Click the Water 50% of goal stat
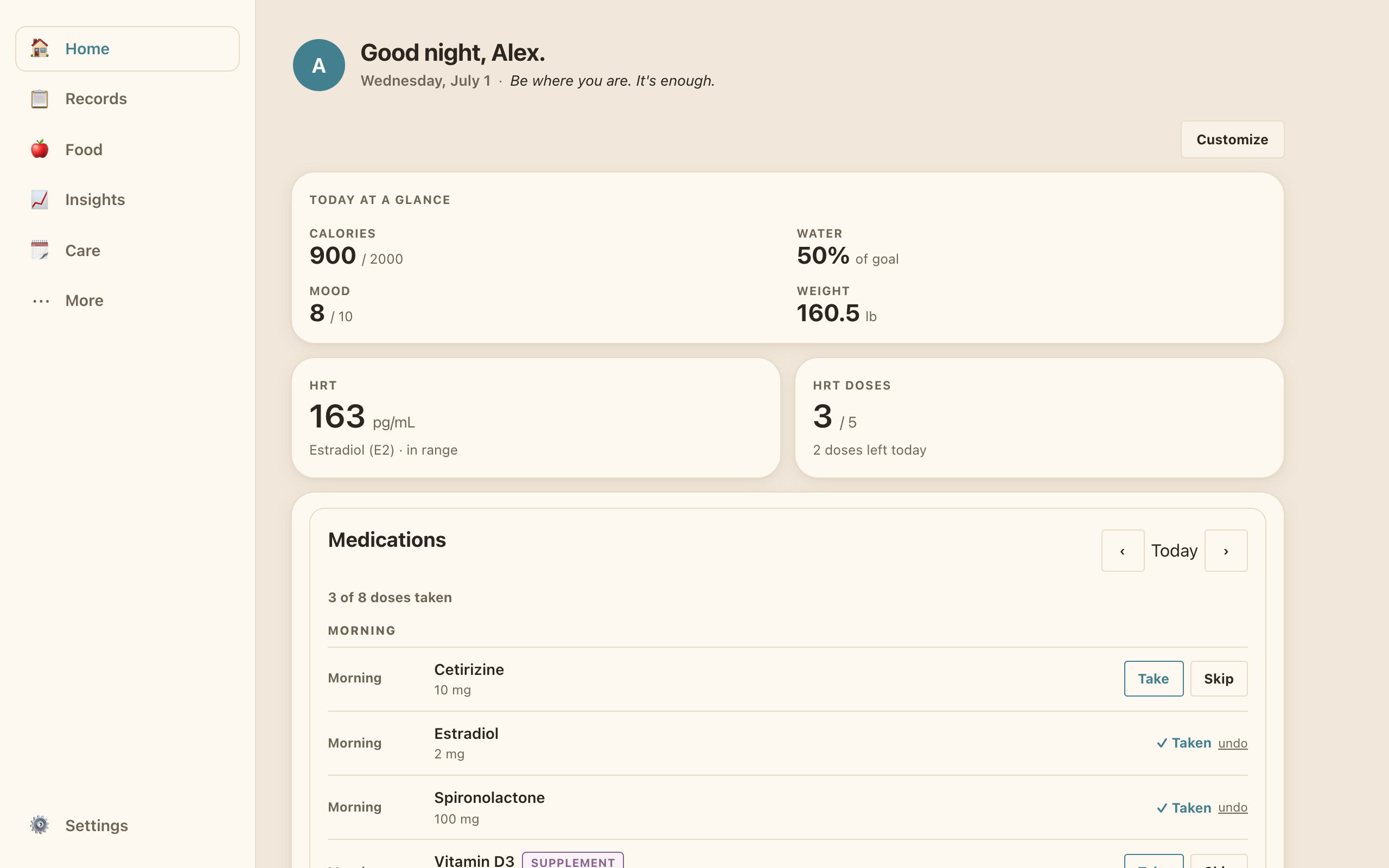 (847, 247)
